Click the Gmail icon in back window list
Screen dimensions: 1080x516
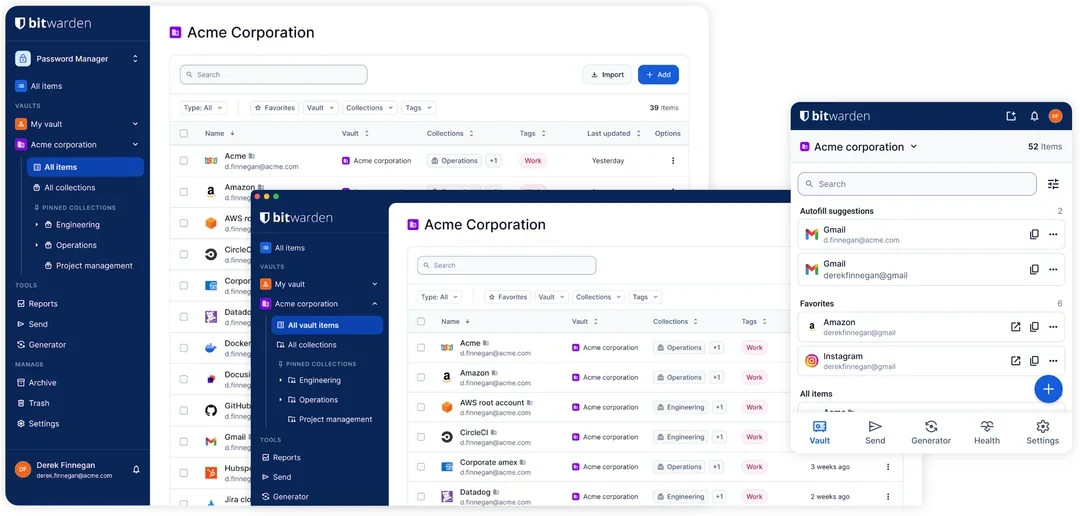(211, 441)
